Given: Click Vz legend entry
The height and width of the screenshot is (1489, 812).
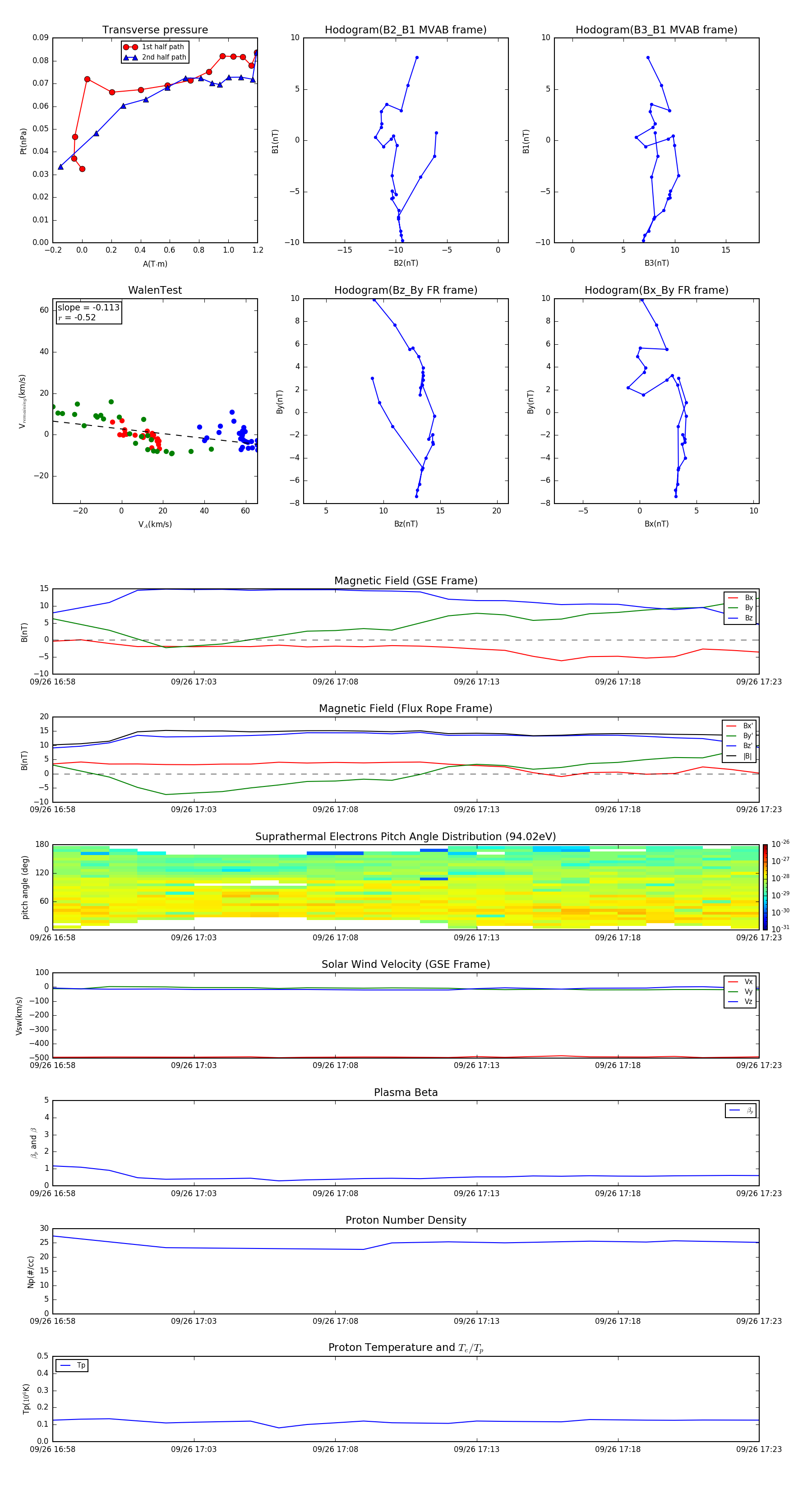Looking at the screenshot, I should [740, 1002].
